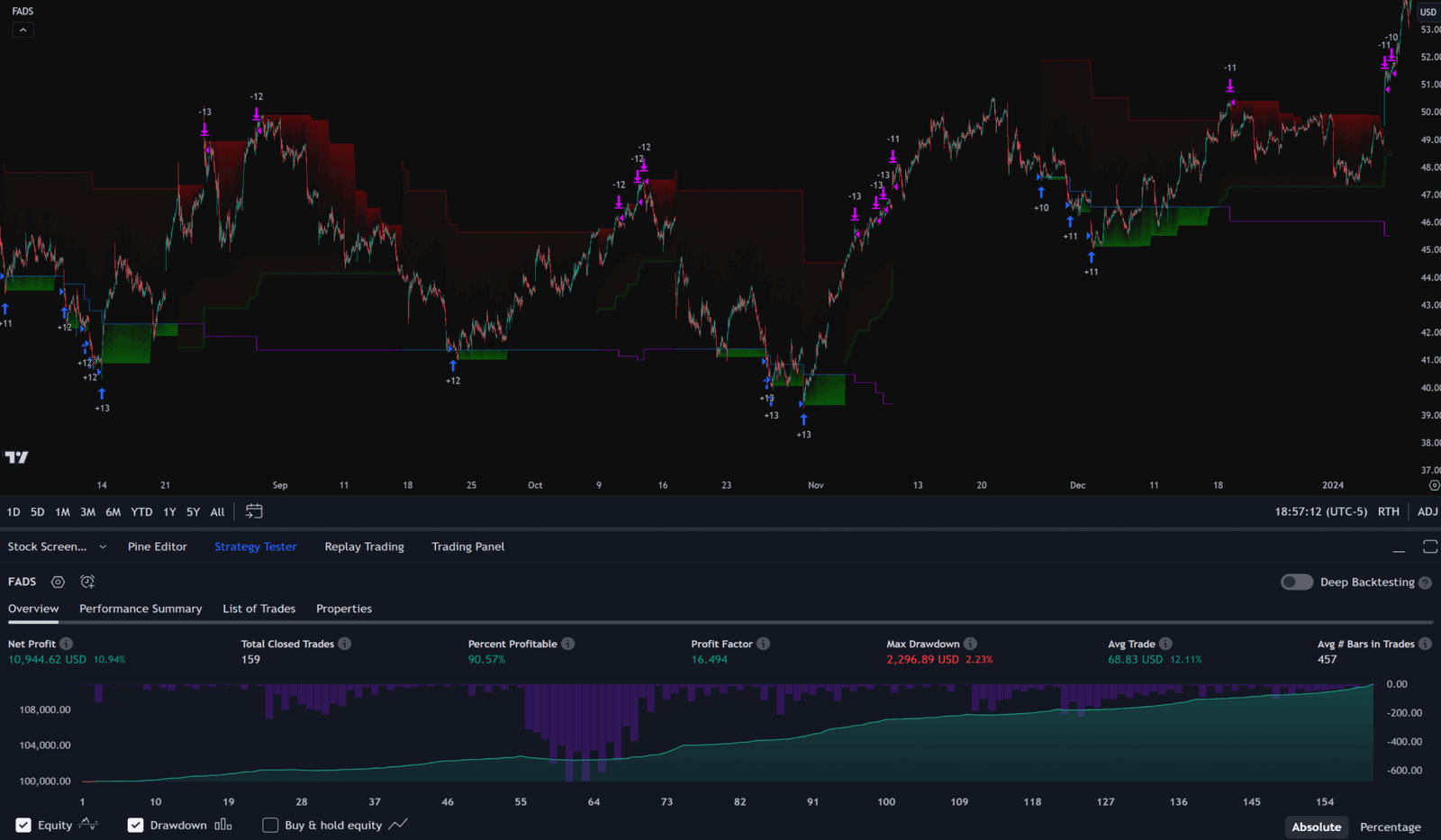Set chart range to 1M
Screen dimensions: 1441x840
[62, 511]
